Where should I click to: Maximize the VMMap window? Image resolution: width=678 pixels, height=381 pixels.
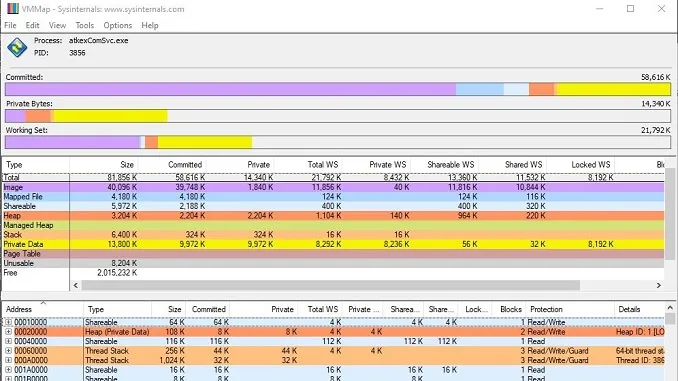pyautogui.click(x=630, y=9)
